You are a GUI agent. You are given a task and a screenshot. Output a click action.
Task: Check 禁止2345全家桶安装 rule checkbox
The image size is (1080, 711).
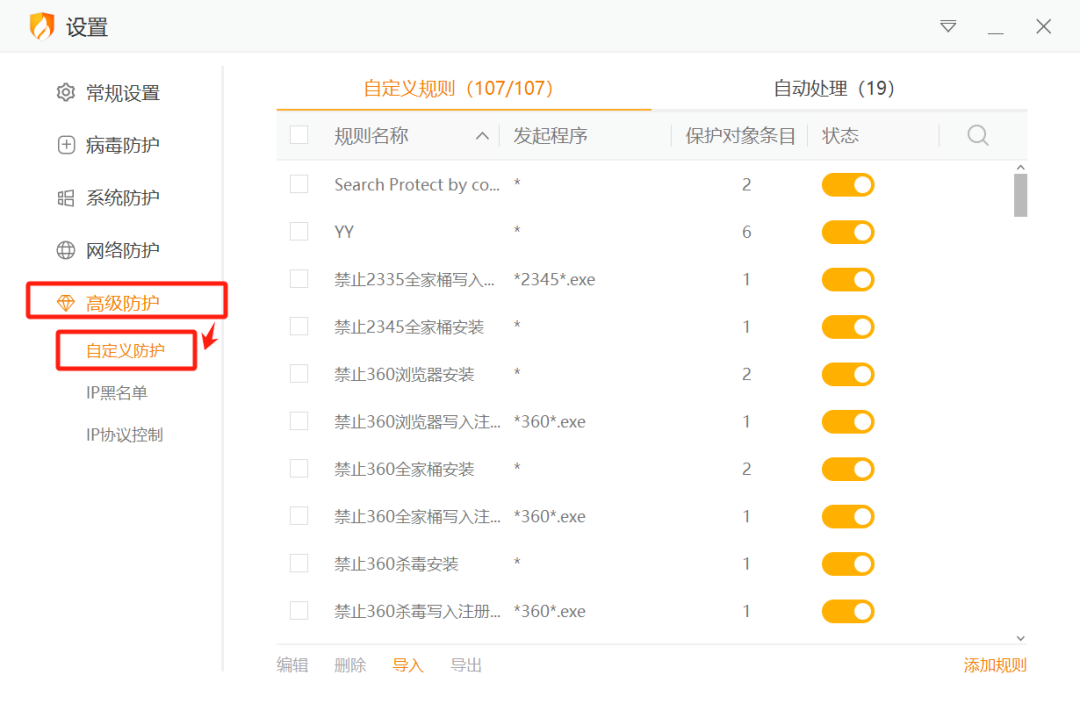point(299,327)
